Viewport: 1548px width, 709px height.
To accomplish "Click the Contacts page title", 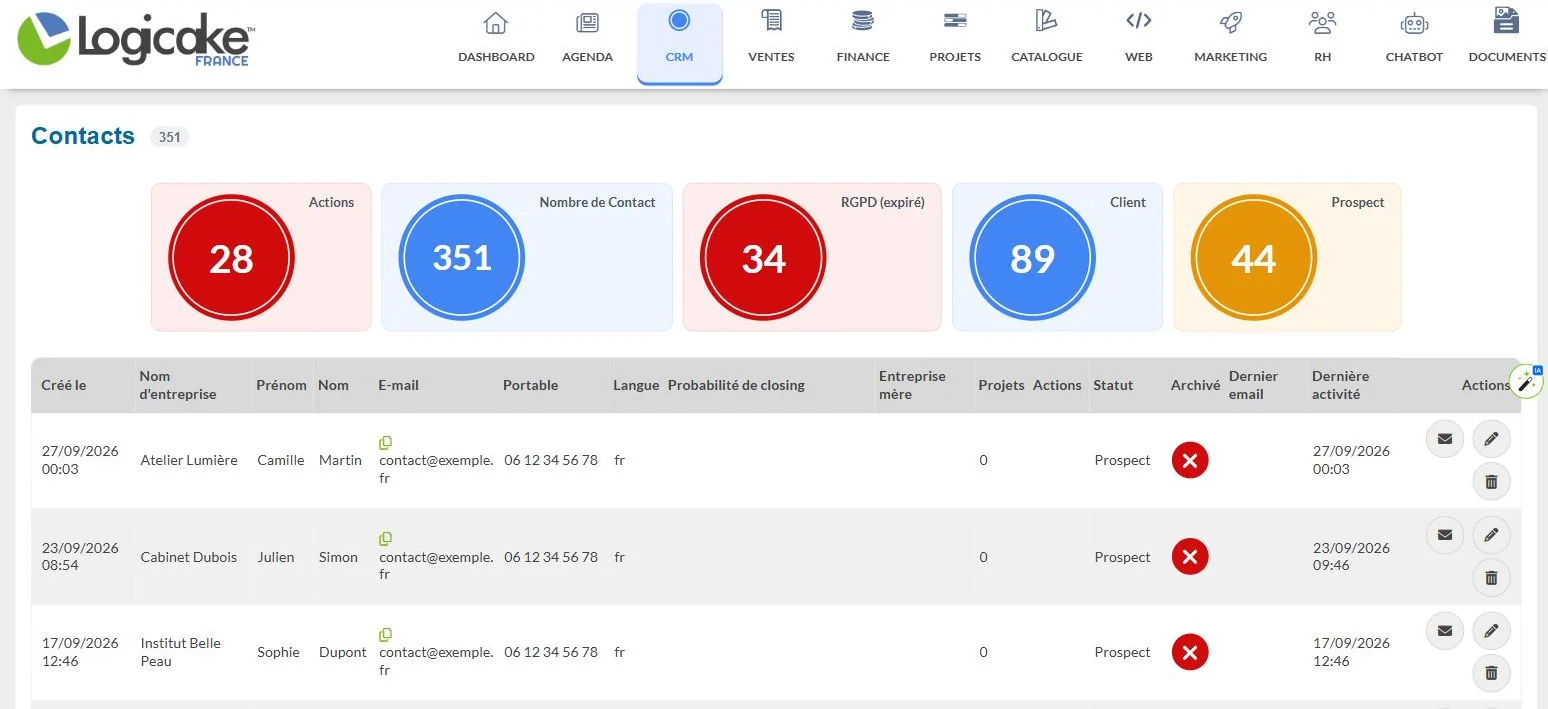I will pos(83,136).
